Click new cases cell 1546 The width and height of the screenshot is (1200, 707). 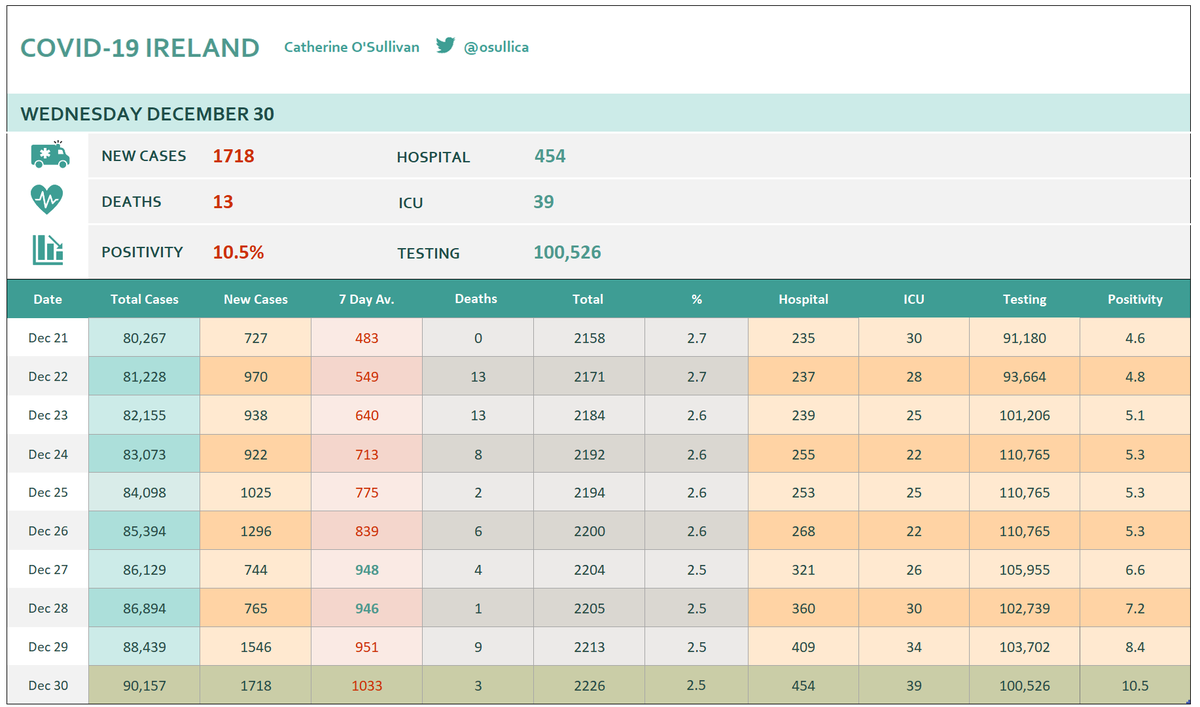point(255,646)
